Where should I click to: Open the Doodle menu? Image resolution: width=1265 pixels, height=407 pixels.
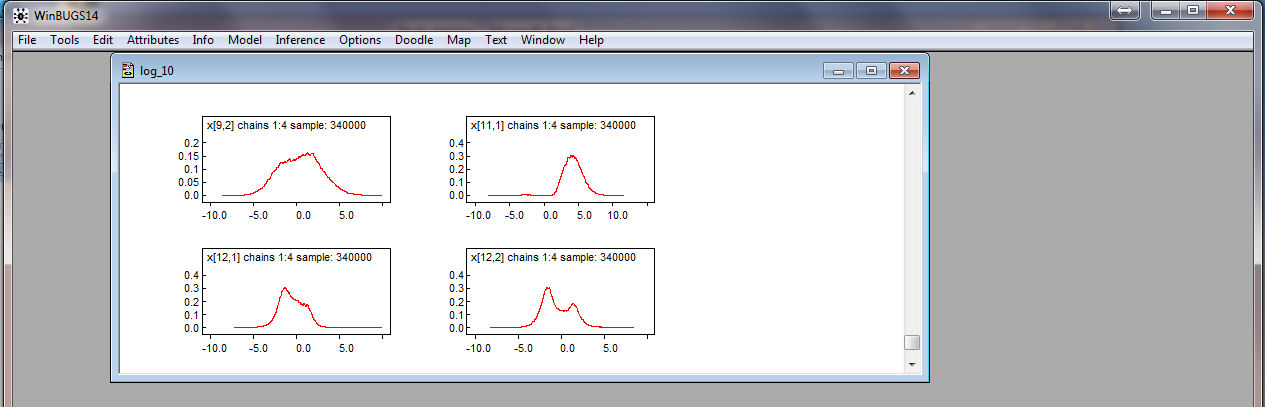414,40
